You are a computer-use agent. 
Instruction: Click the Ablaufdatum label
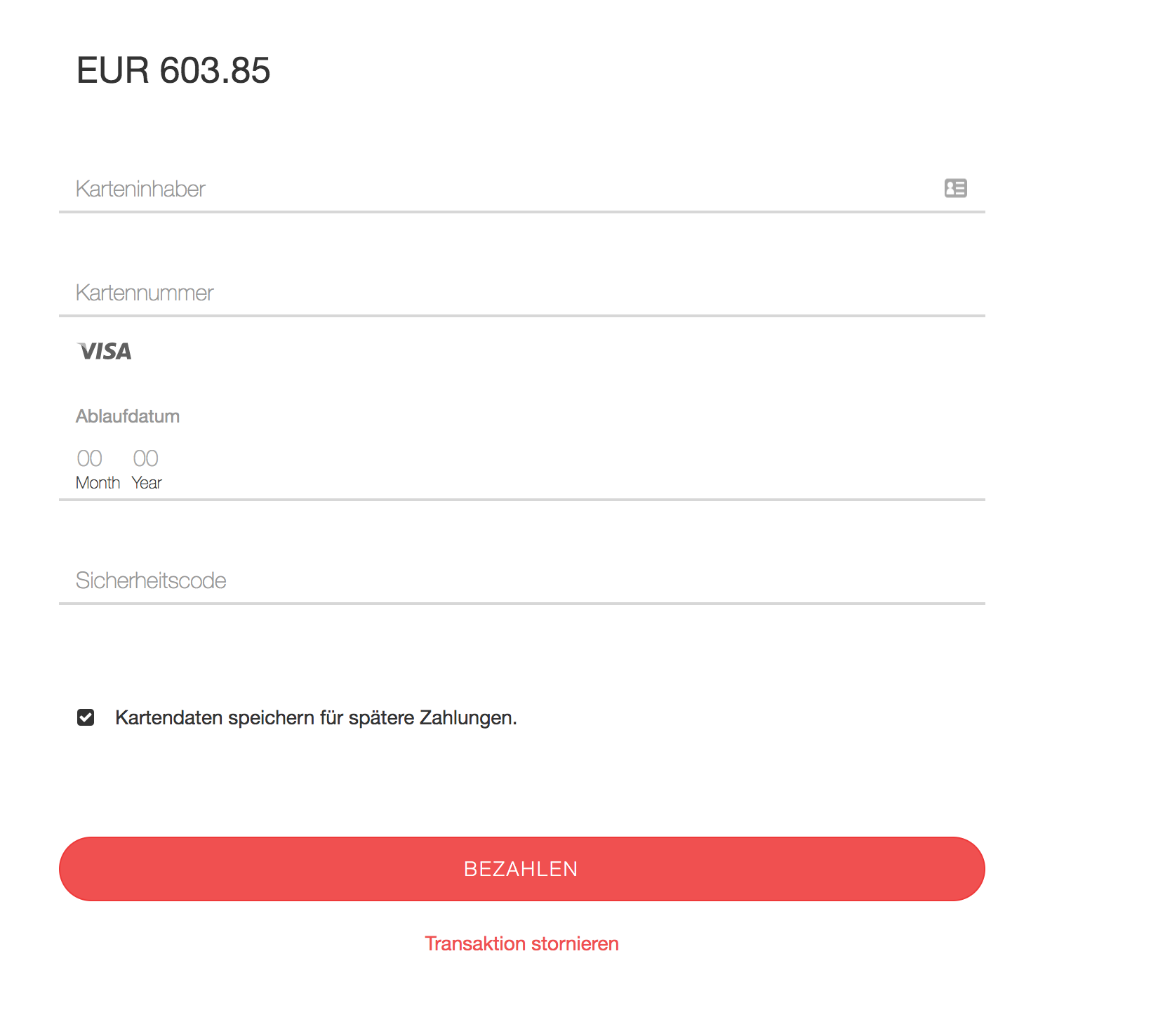128,416
